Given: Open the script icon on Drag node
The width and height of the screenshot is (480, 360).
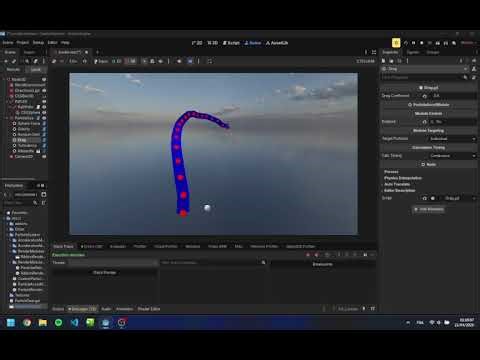Looking at the screenshot, I should 44,140.
